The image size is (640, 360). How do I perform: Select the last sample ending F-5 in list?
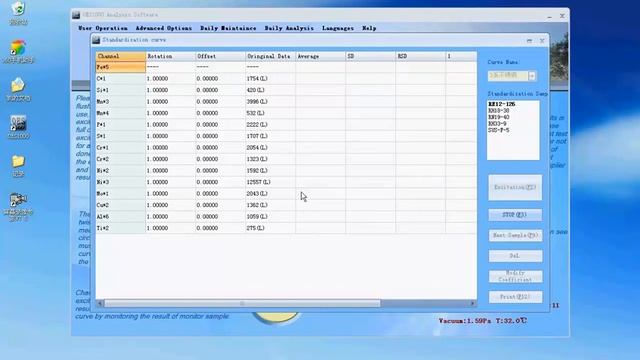point(498,130)
